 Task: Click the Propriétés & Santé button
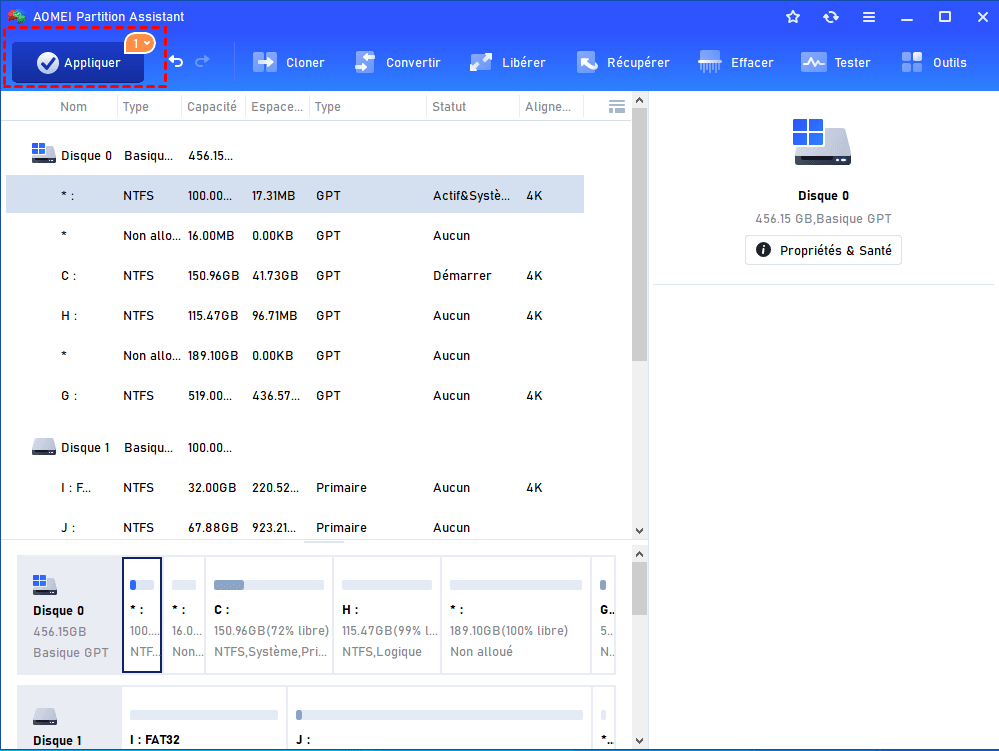(x=824, y=250)
